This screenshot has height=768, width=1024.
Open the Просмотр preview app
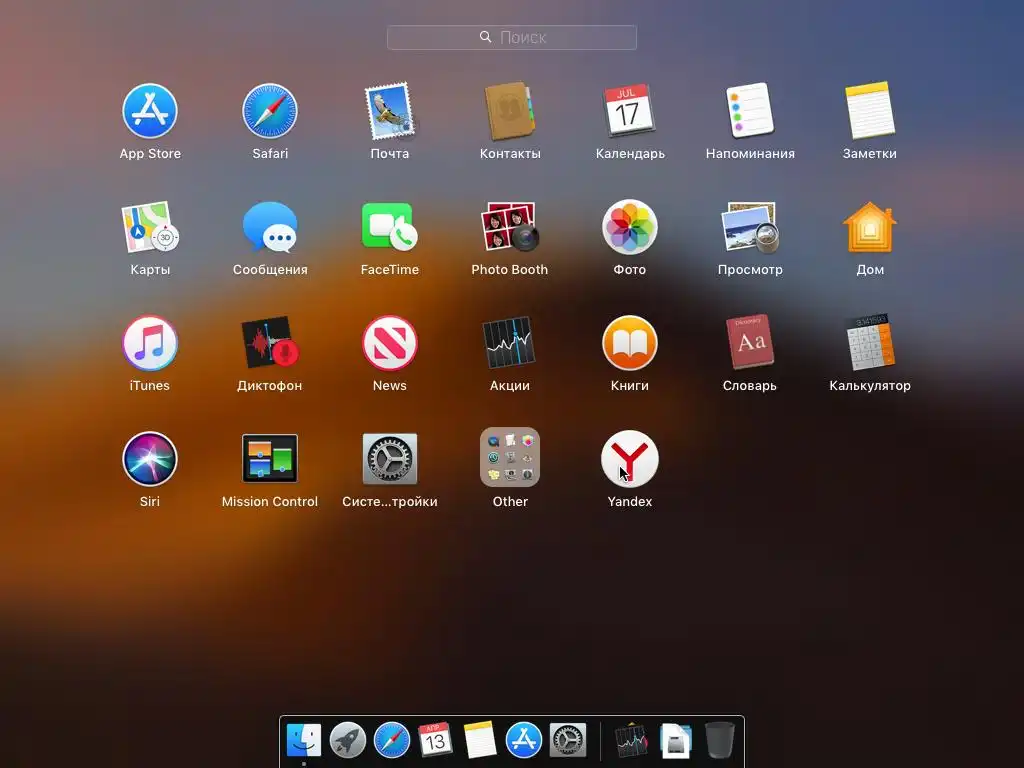pos(750,227)
